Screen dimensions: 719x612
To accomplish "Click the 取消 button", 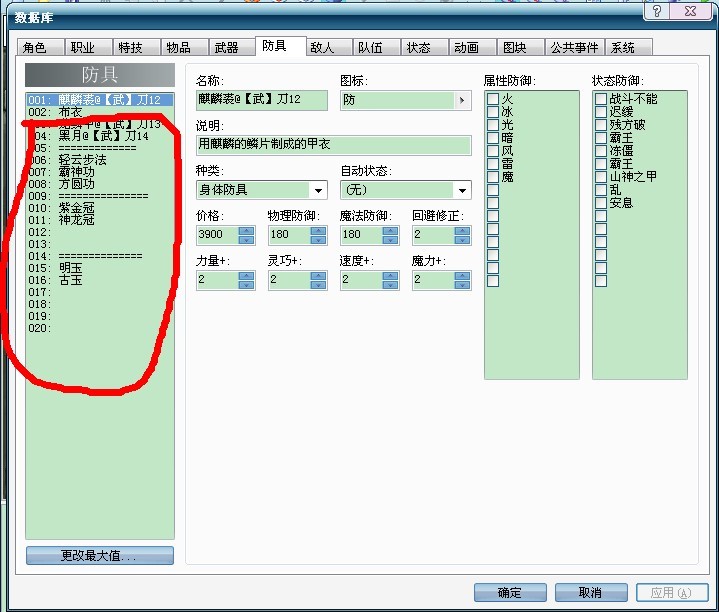I will click(591, 592).
